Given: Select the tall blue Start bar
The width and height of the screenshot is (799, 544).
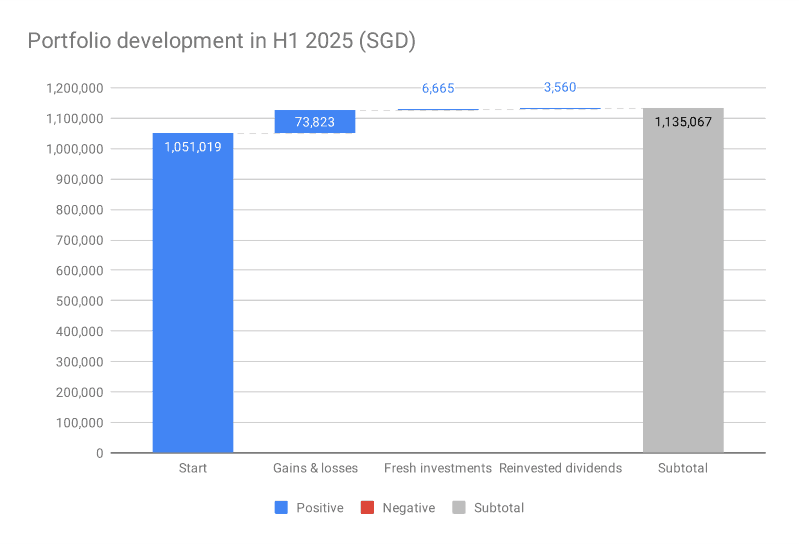Looking at the screenshot, I should coord(193,300).
